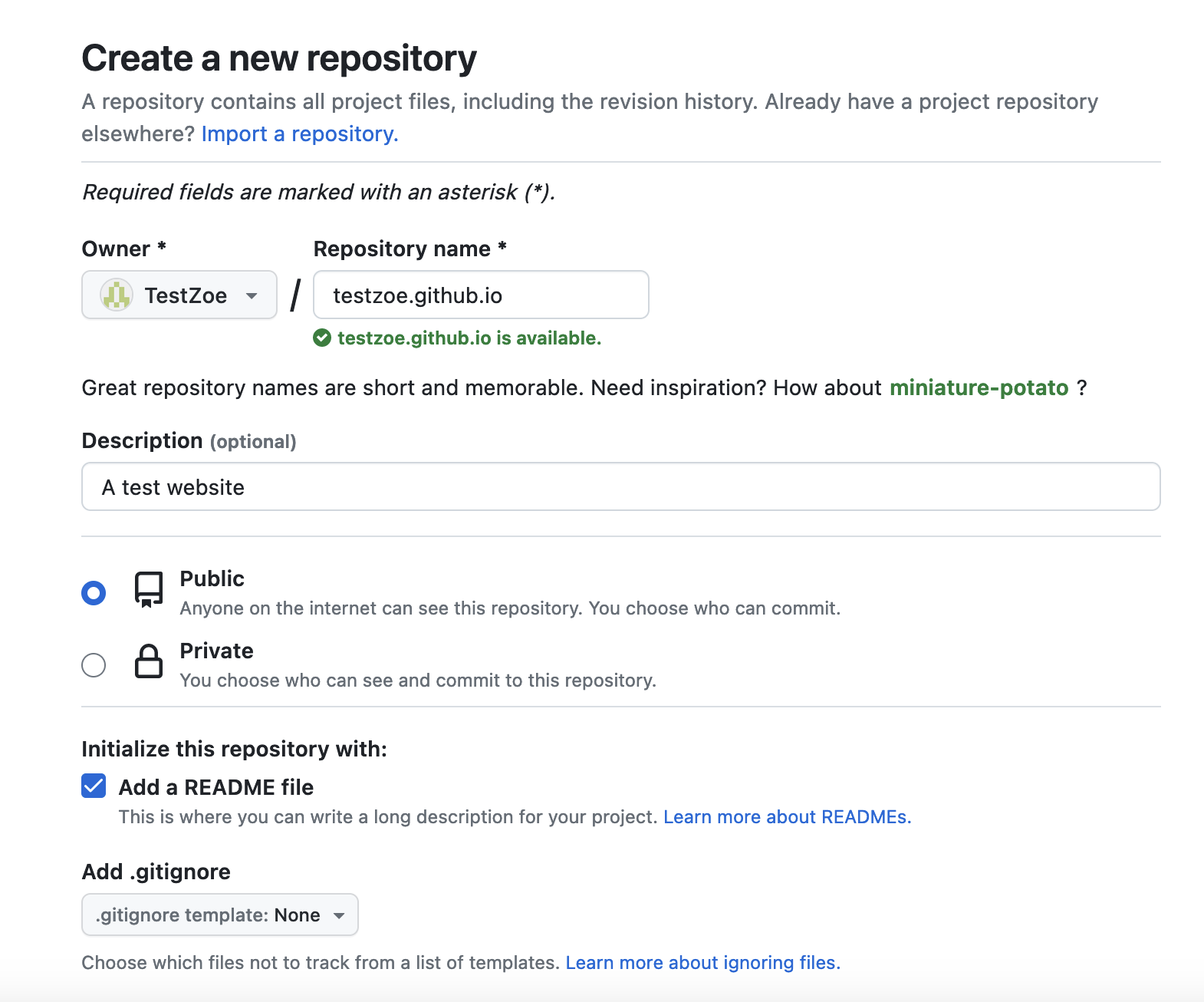The image size is (1204, 1002).
Task: Click the TestZoe avatar icon
Action: click(117, 295)
